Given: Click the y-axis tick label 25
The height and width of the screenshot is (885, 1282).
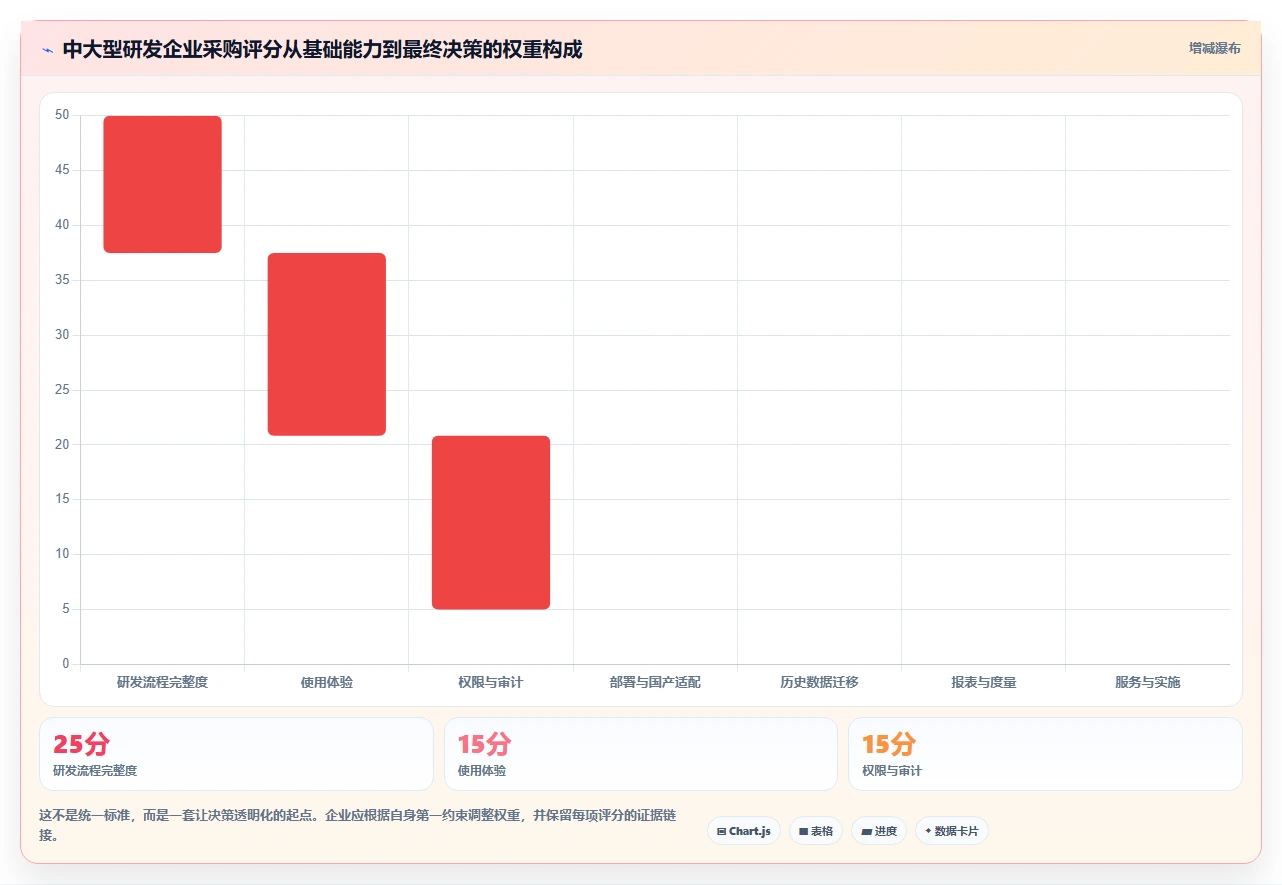Looking at the screenshot, I should pyautogui.click(x=62, y=390).
